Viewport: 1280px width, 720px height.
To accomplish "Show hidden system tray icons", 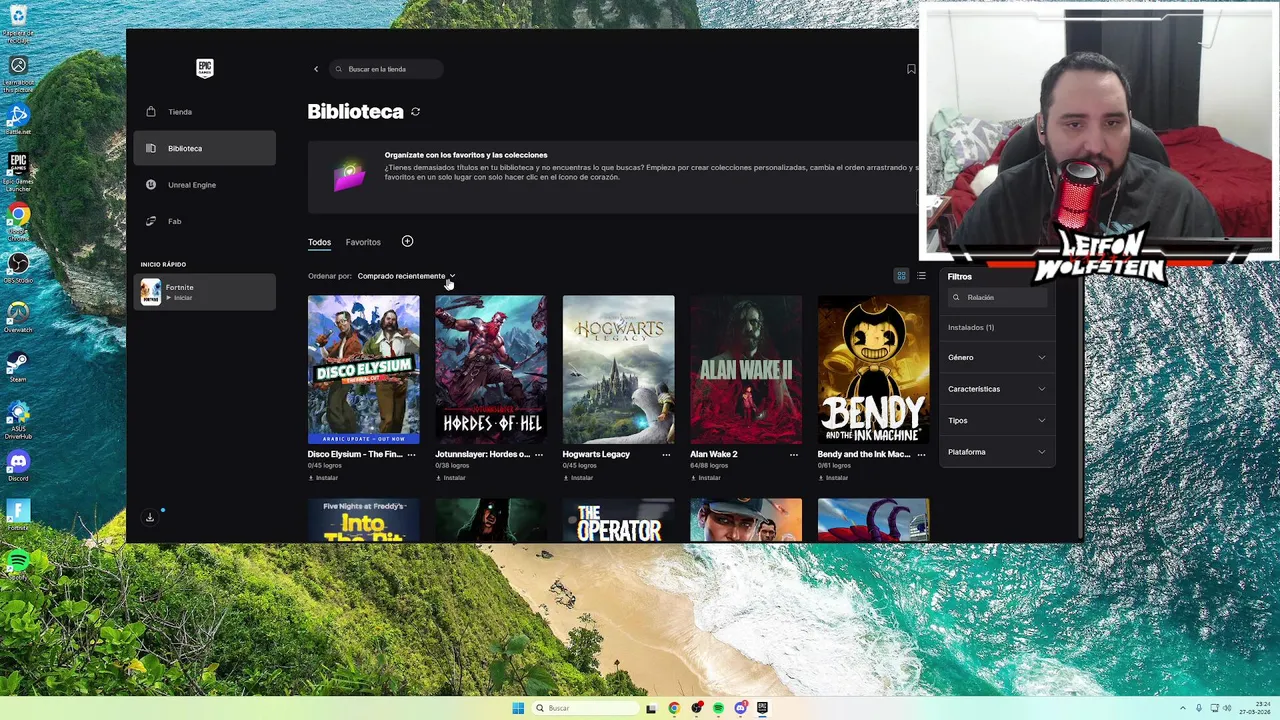I will pyautogui.click(x=1183, y=708).
